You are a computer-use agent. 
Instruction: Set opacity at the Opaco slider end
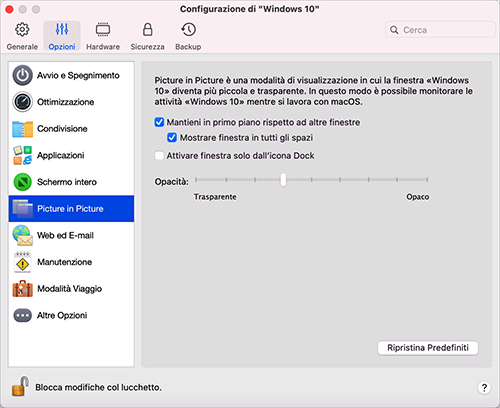point(427,180)
